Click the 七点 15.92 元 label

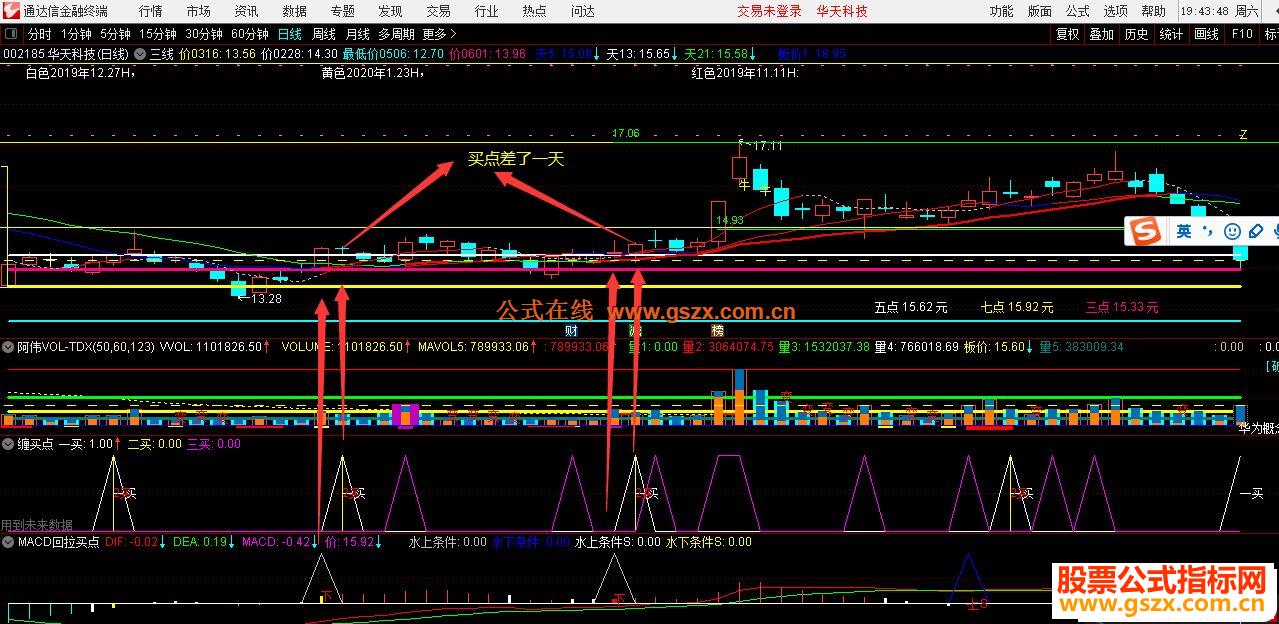(1017, 308)
